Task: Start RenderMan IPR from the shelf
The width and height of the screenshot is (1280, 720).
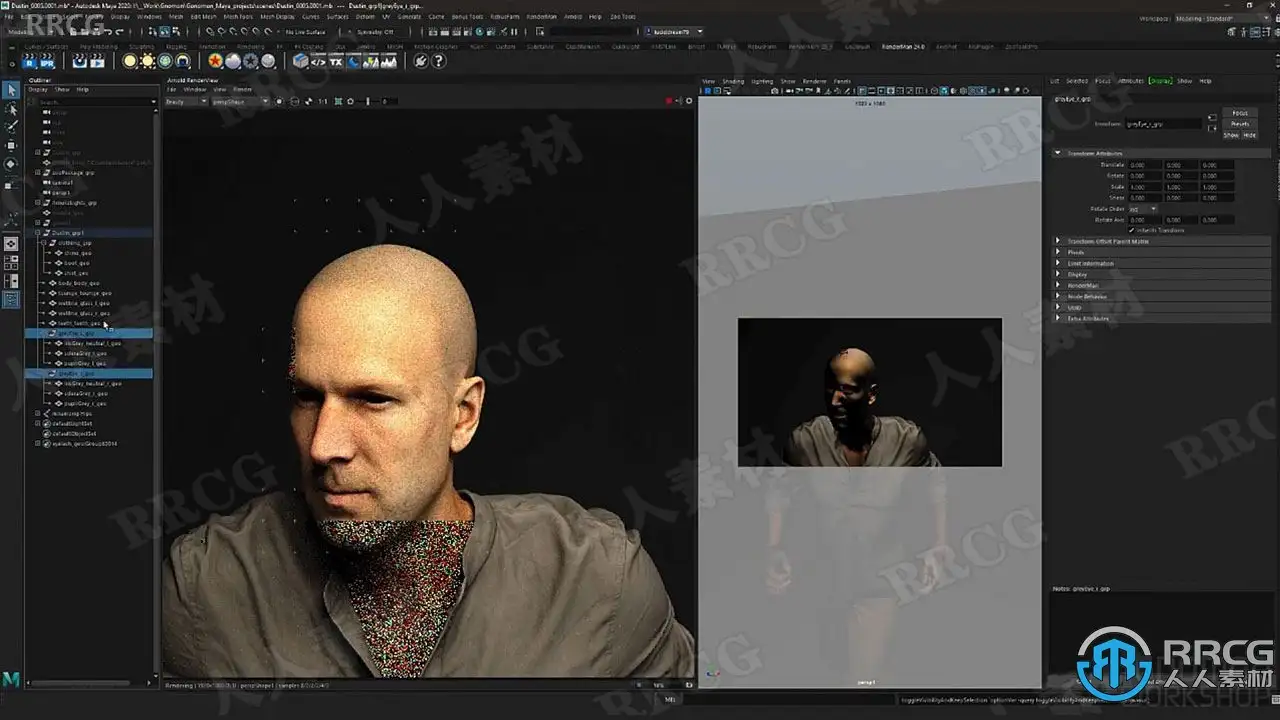Action: (47, 62)
